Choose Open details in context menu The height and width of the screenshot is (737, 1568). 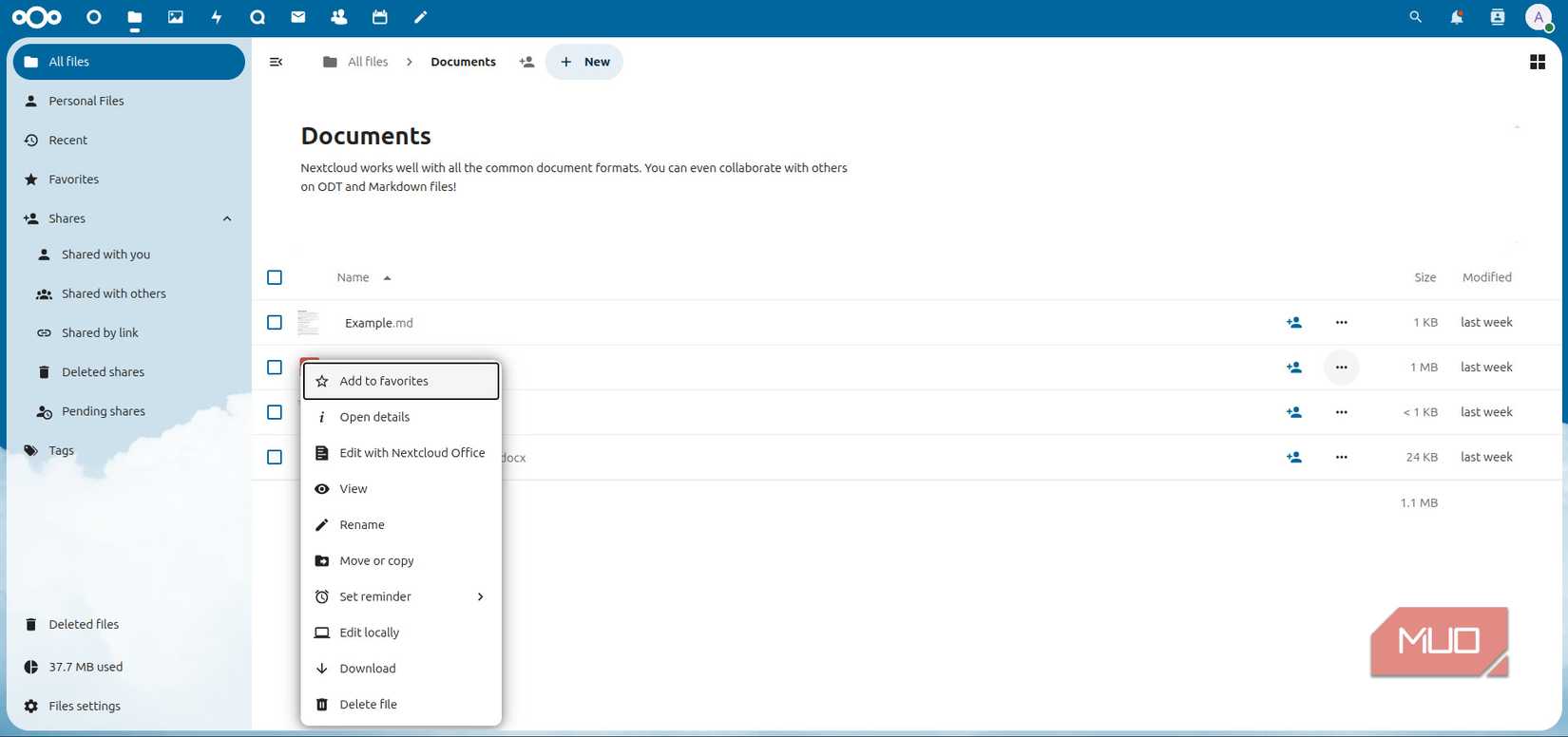click(x=401, y=417)
